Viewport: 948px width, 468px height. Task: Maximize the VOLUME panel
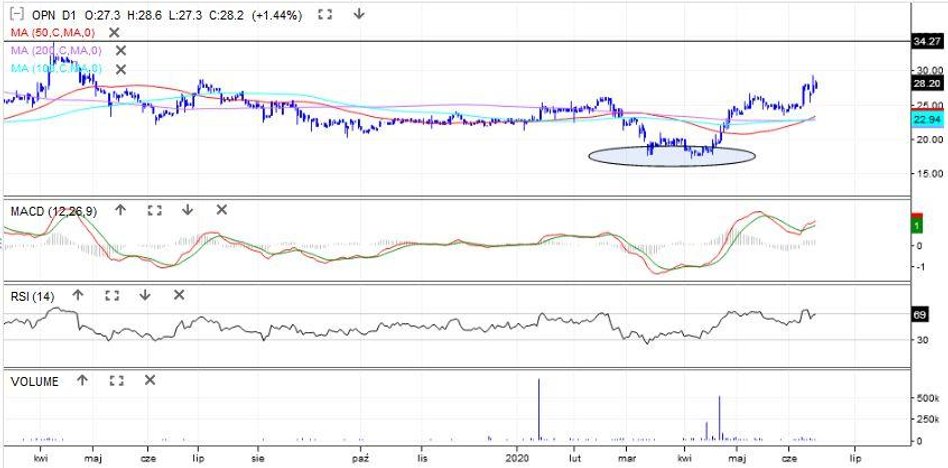coord(116,381)
